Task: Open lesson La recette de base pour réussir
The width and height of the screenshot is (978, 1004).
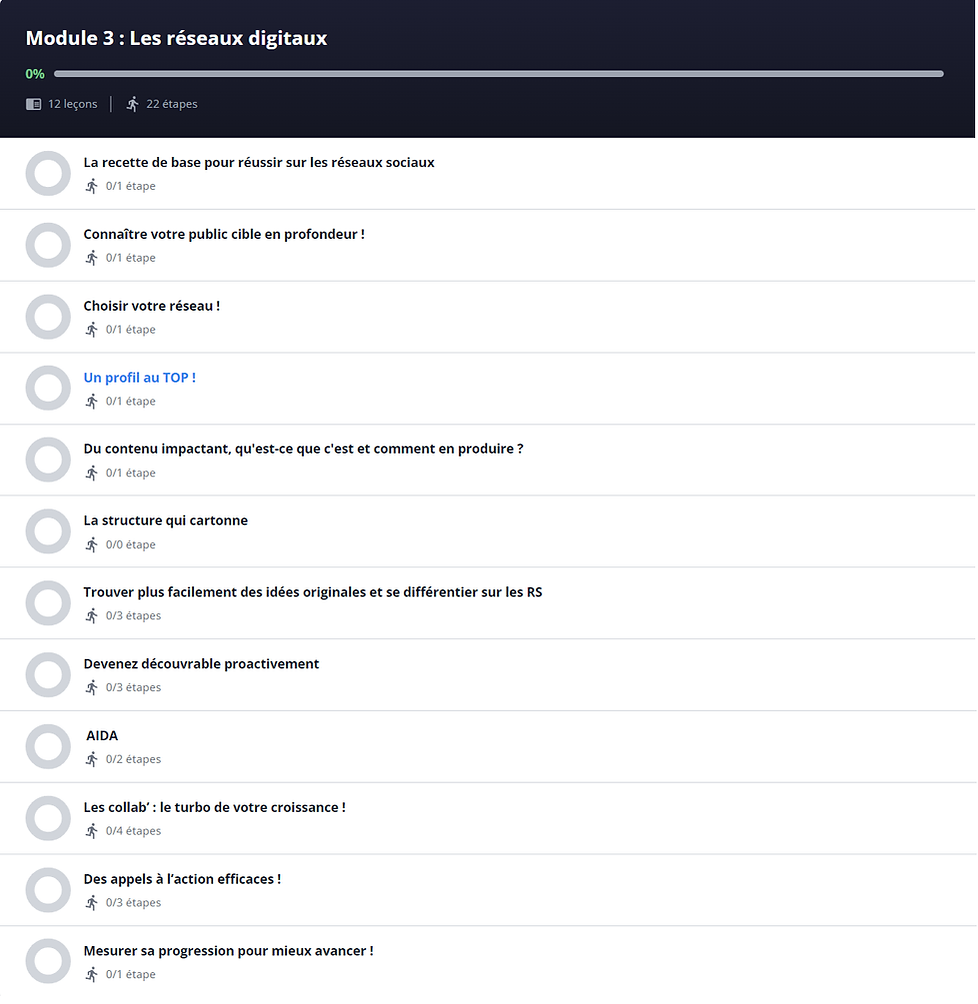Action: point(258,162)
